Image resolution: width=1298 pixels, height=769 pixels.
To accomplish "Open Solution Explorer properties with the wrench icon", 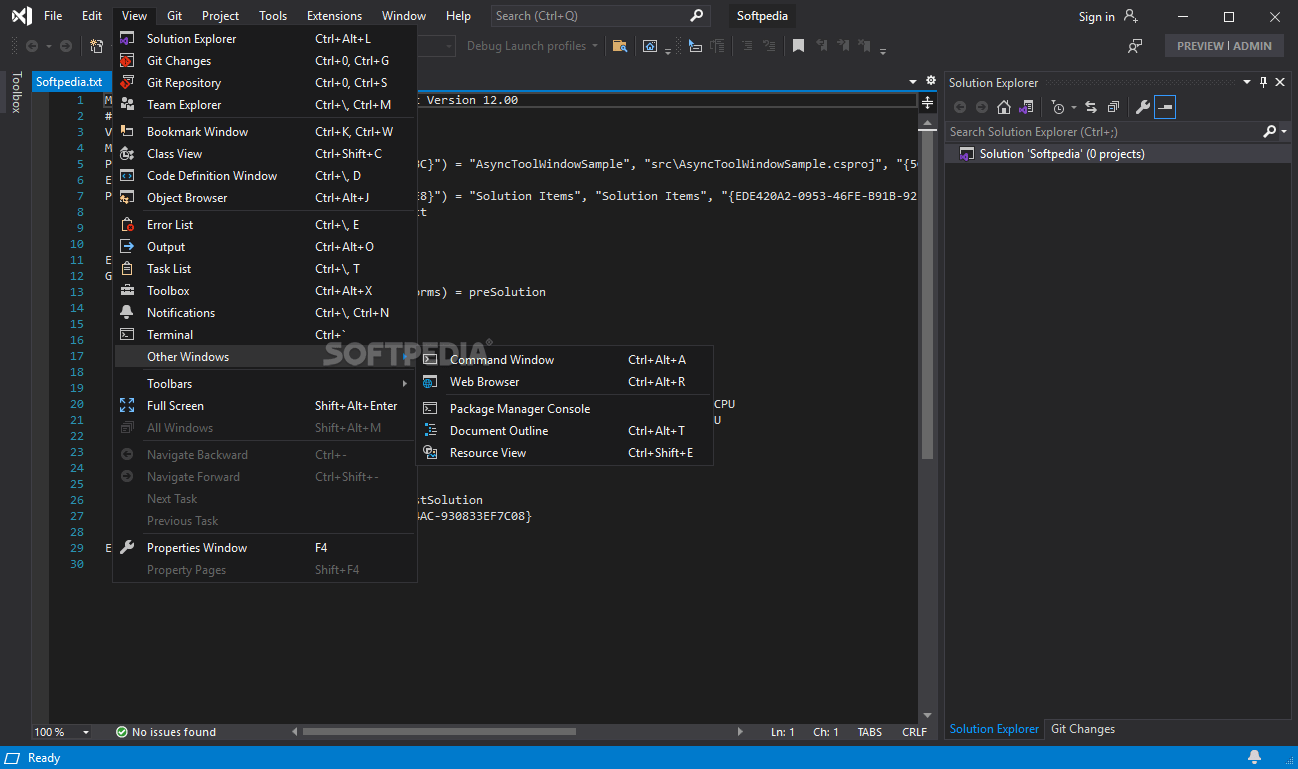I will click(1142, 107).
